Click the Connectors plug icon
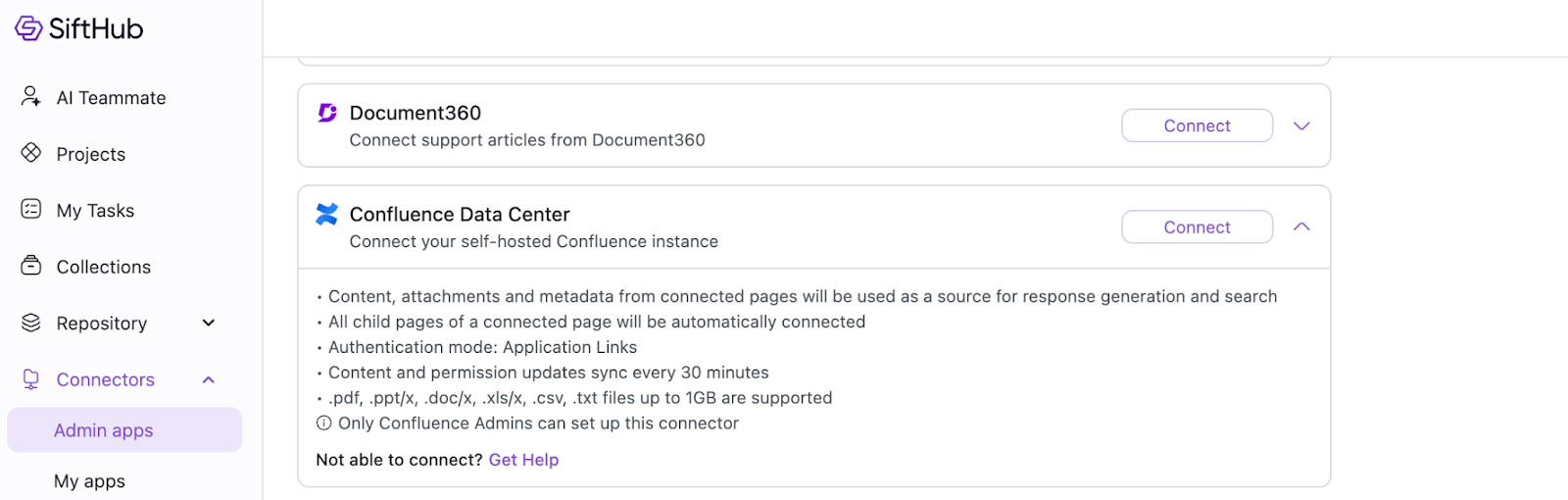Image resolution: width=1568 pixels, height=500 pixels. 31,379
